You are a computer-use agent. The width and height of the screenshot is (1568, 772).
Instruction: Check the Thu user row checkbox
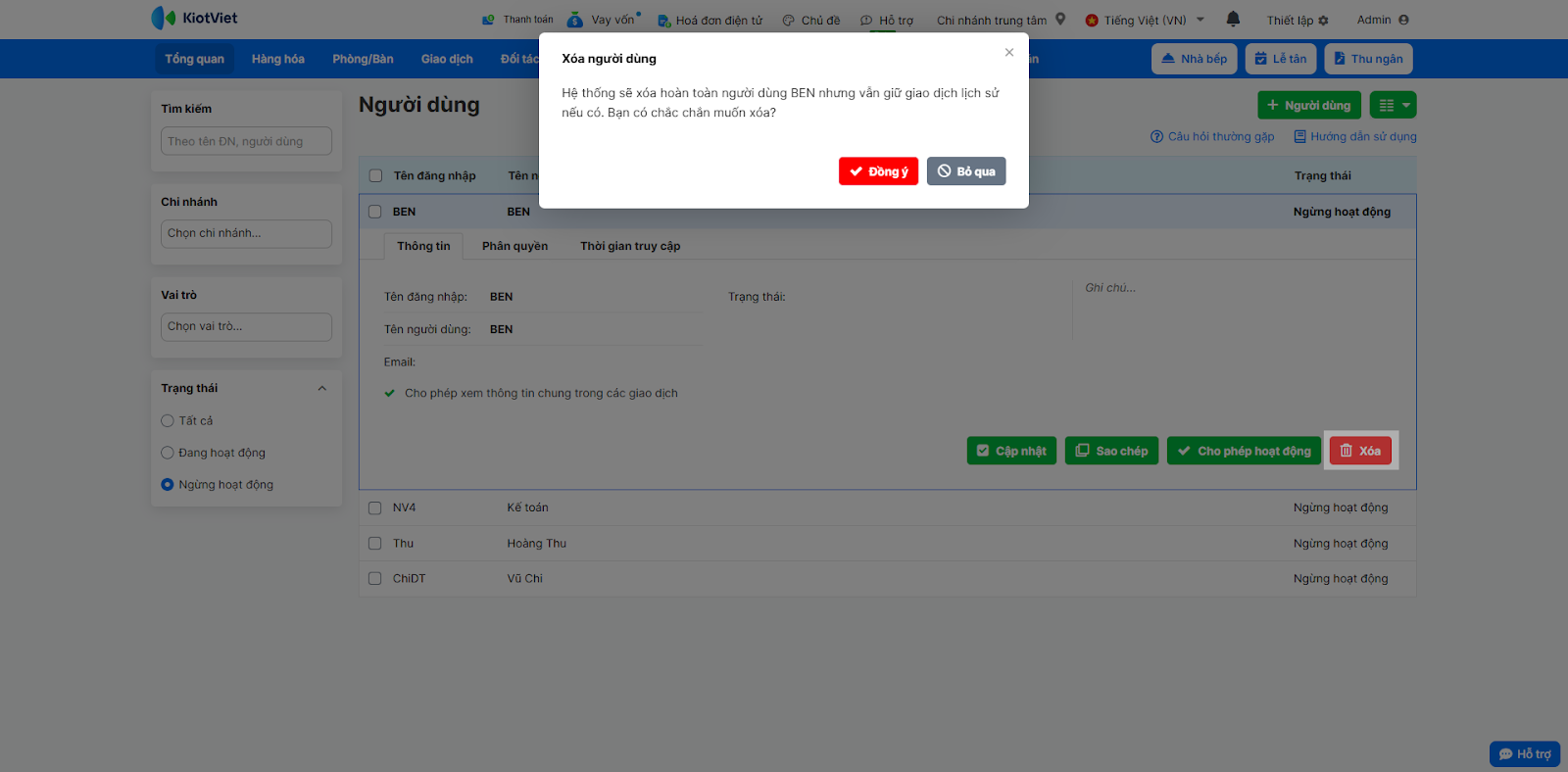coord(374,543)
